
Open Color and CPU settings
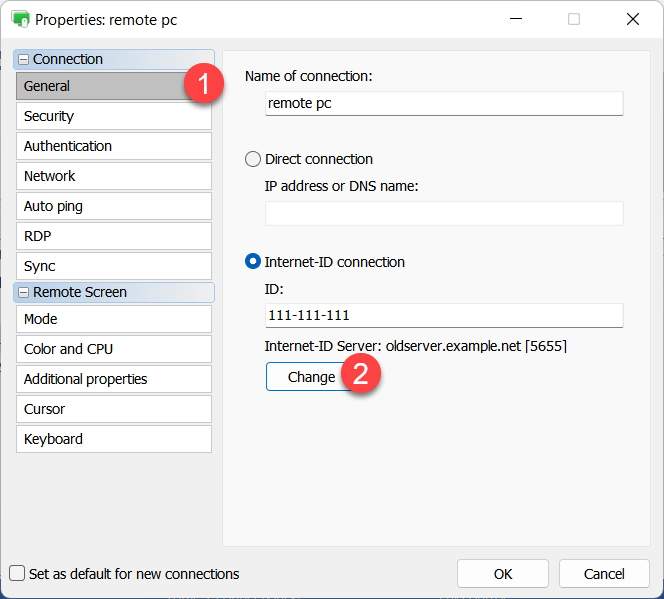113,349
